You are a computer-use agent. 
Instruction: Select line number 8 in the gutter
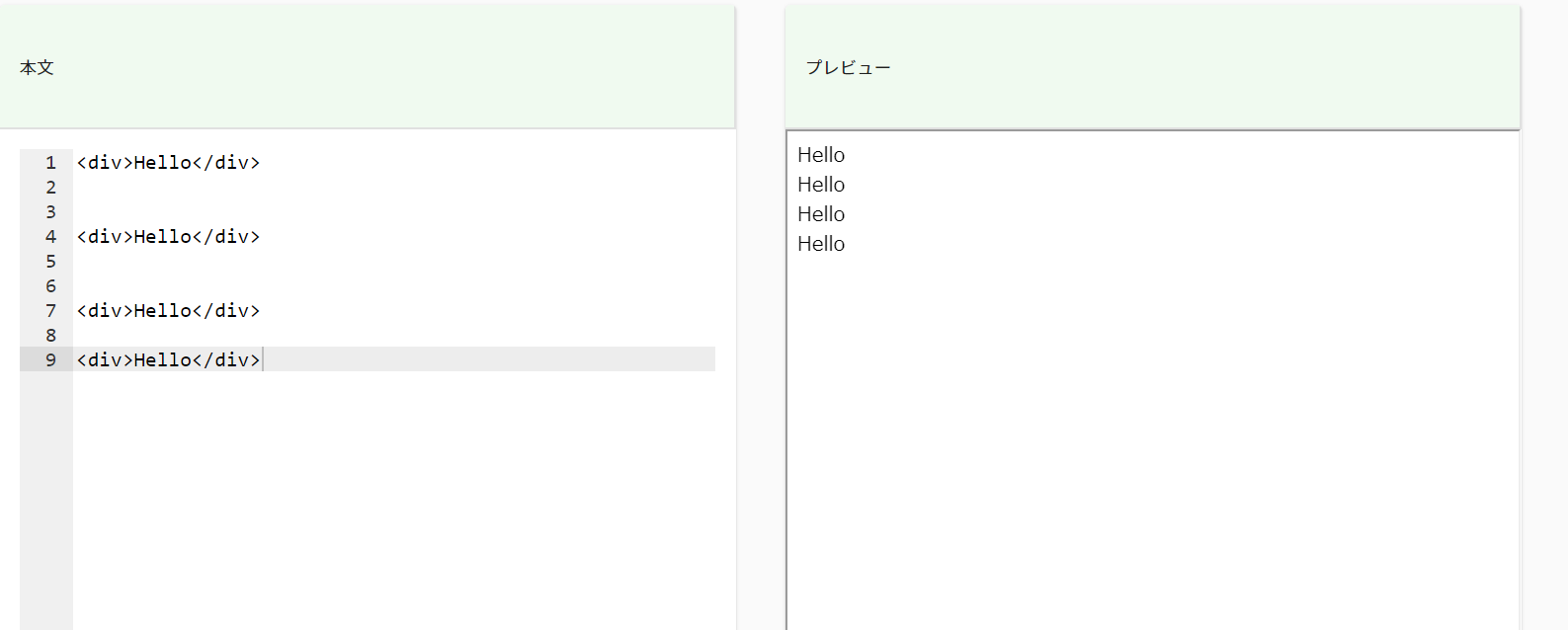[50, 335]
